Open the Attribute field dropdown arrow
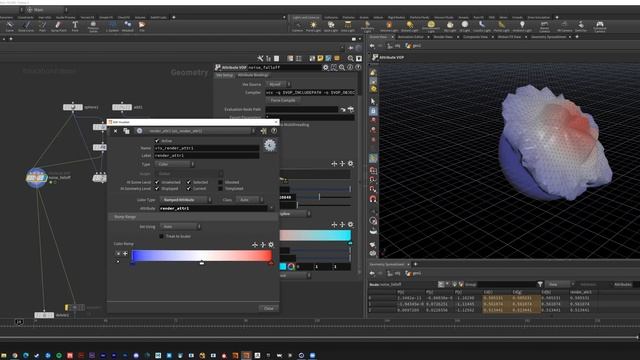 [271, 208]
